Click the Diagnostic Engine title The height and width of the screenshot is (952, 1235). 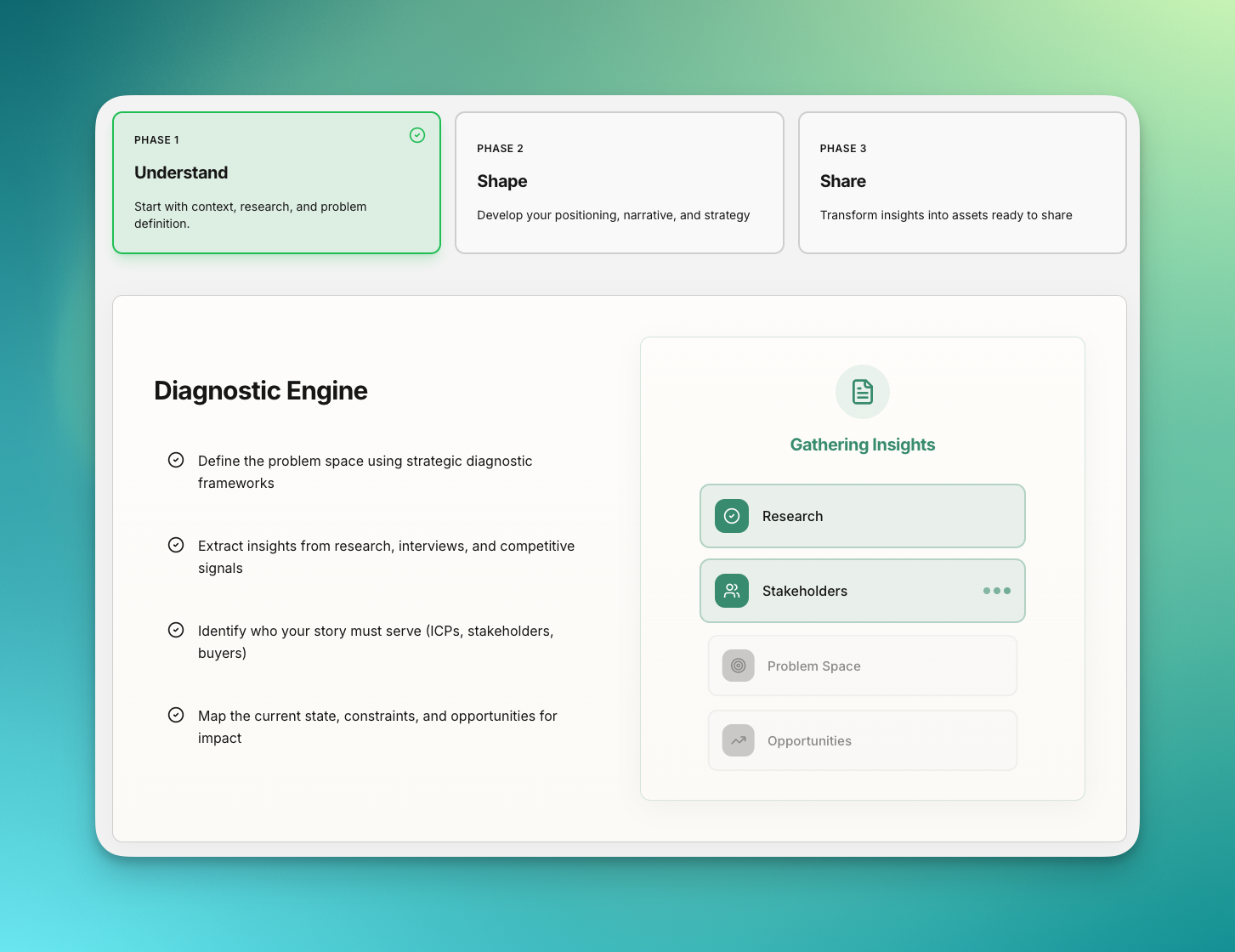tap(260, 390)
